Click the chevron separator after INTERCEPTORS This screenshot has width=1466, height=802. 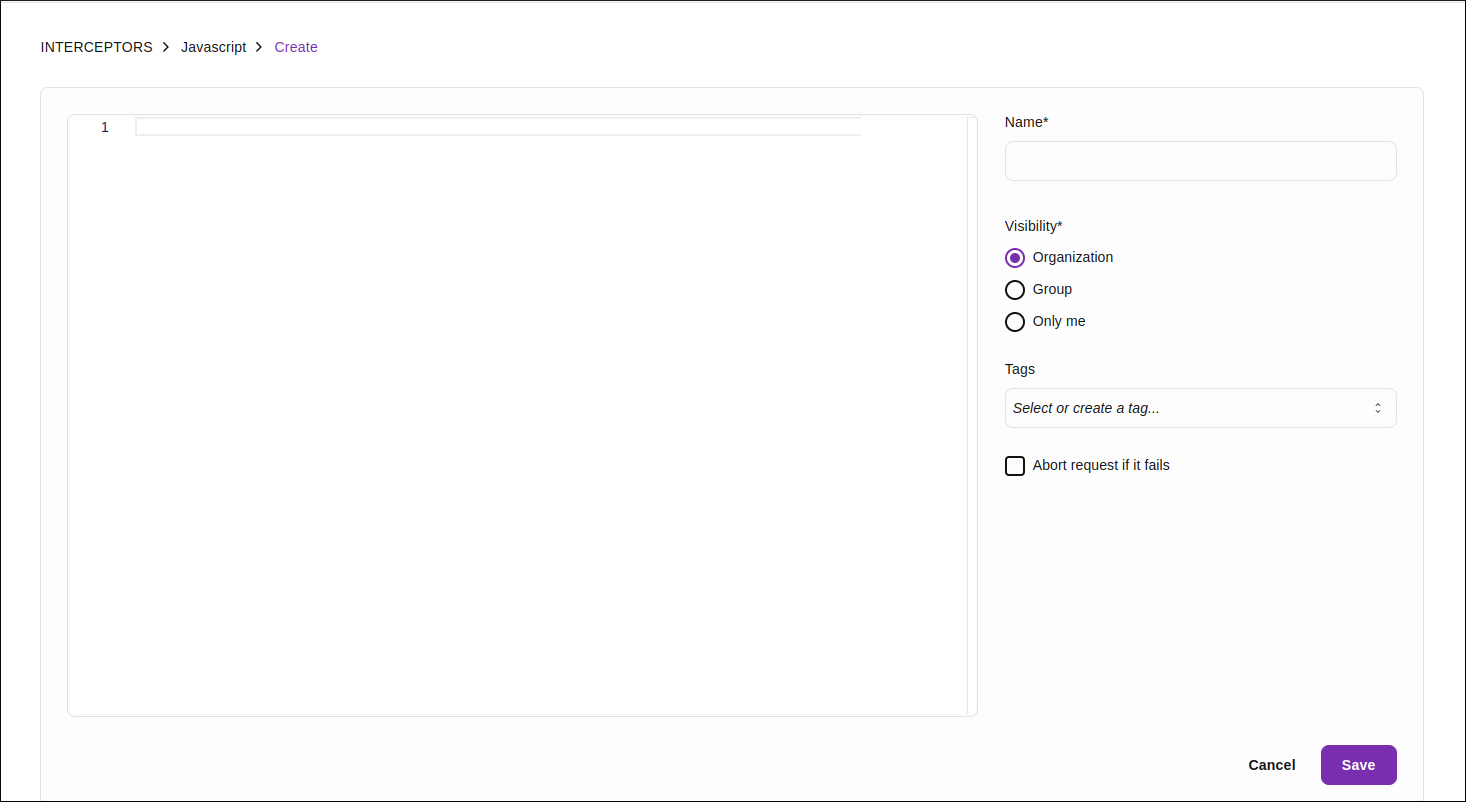tap(165, 47)
